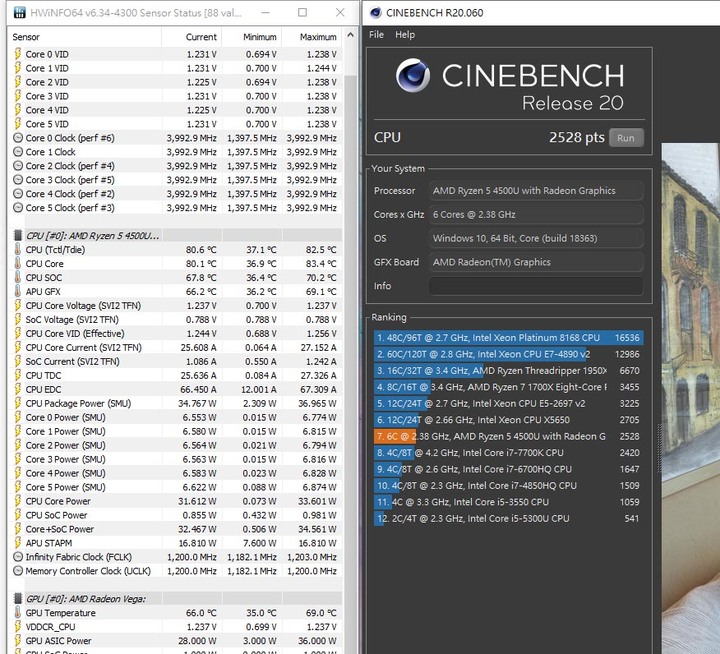This screenshot has height=654, width=720.
Task: Click the CPU EDC lightning icon
Action: 17,389
